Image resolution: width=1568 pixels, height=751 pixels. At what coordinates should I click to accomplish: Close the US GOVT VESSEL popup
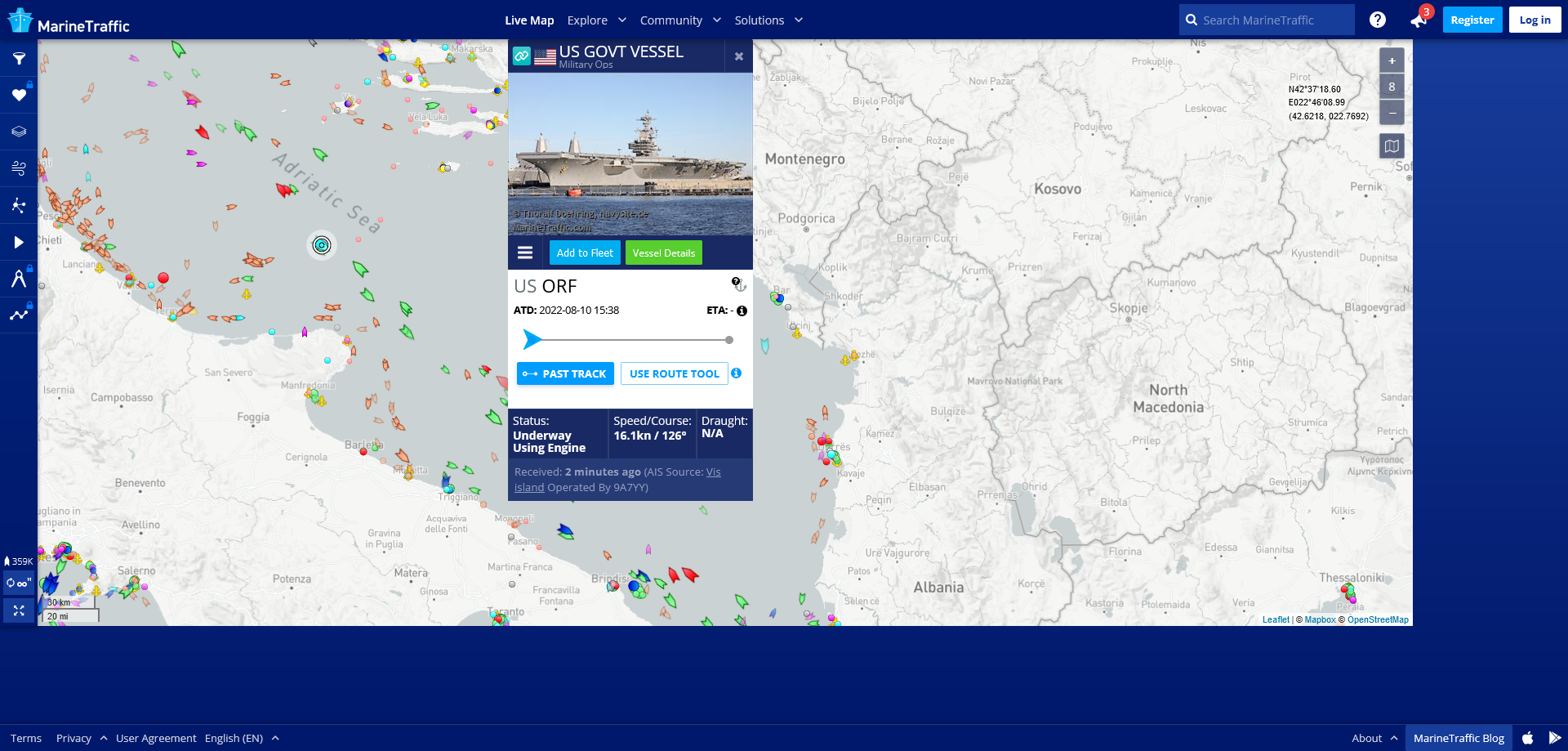pyautogui.click(x=738, y=56)
